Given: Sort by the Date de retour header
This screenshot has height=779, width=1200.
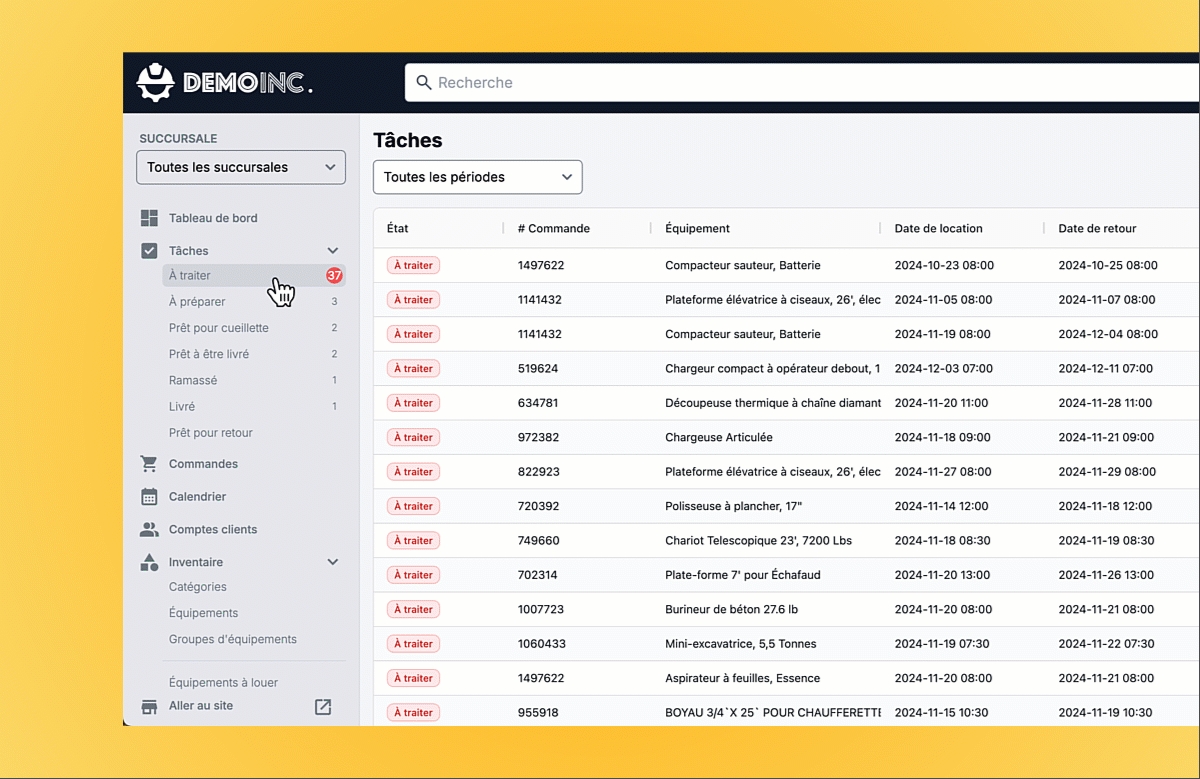Looking at the screenshot, I should [1098, 228].
